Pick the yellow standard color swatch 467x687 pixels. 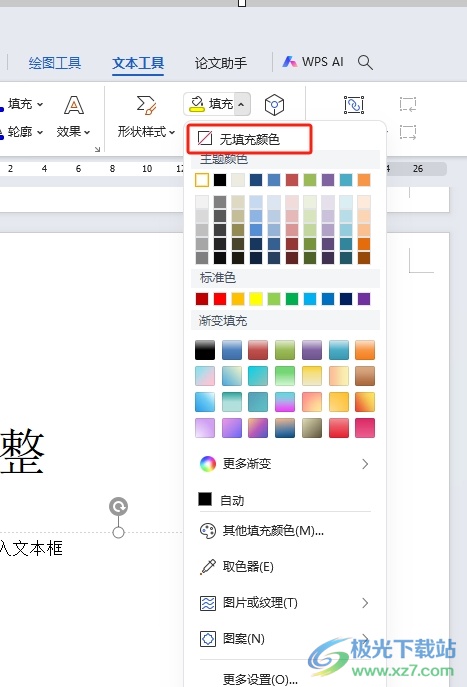click(x=256, y=299)
